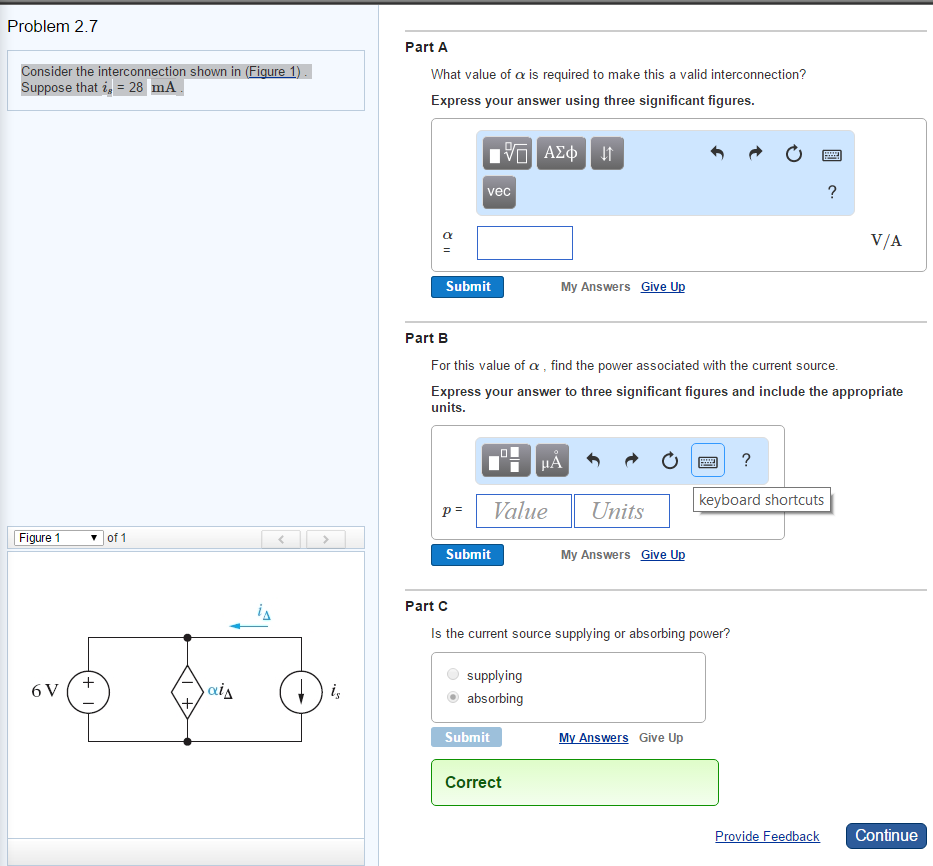This screenshot has height=866, width=933.
Task: Give Up on Part B
Action: point(662,554)
